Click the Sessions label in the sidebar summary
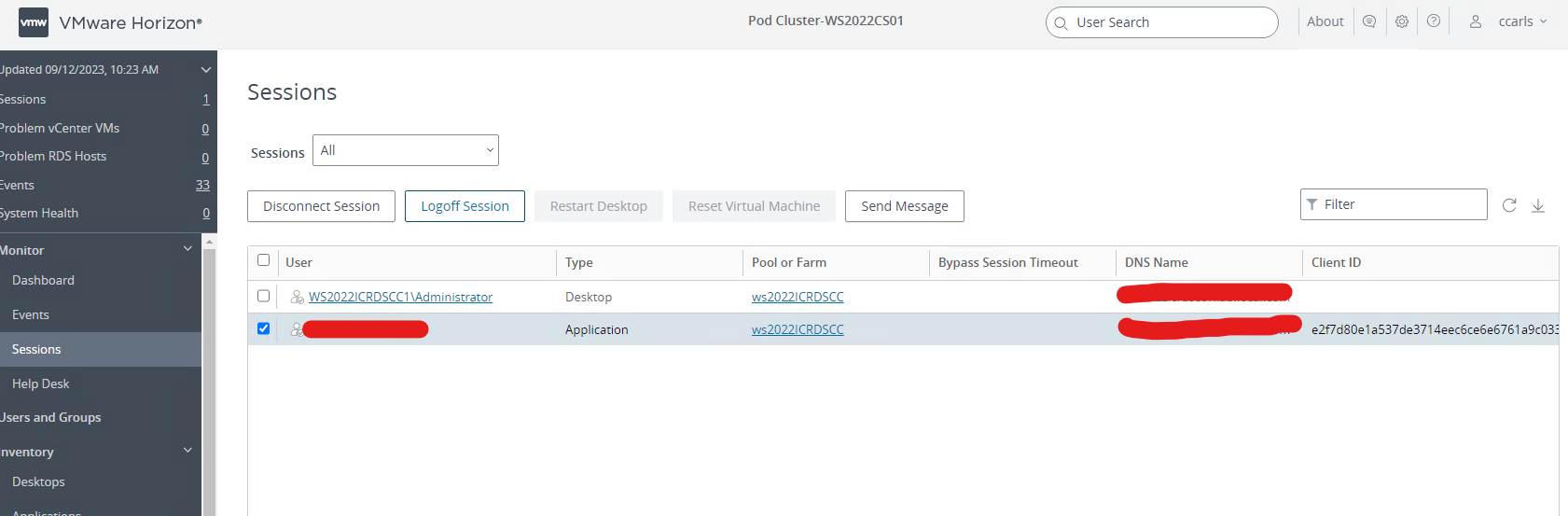 [22, 99]
